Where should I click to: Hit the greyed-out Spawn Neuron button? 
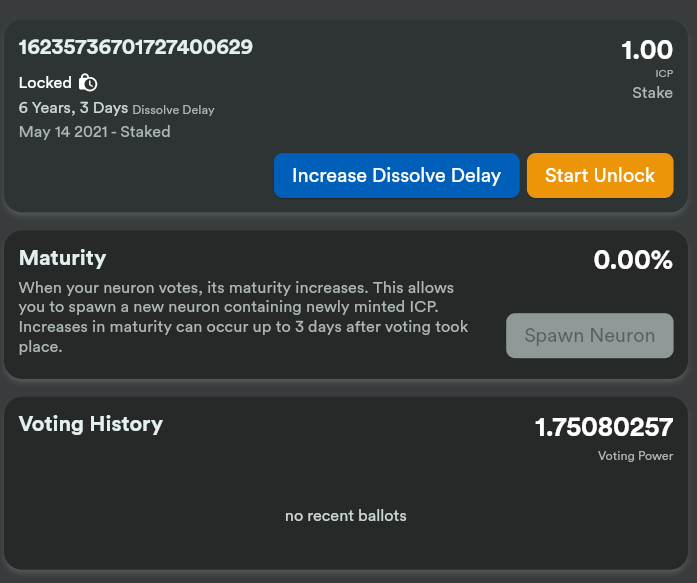point(589,336)
